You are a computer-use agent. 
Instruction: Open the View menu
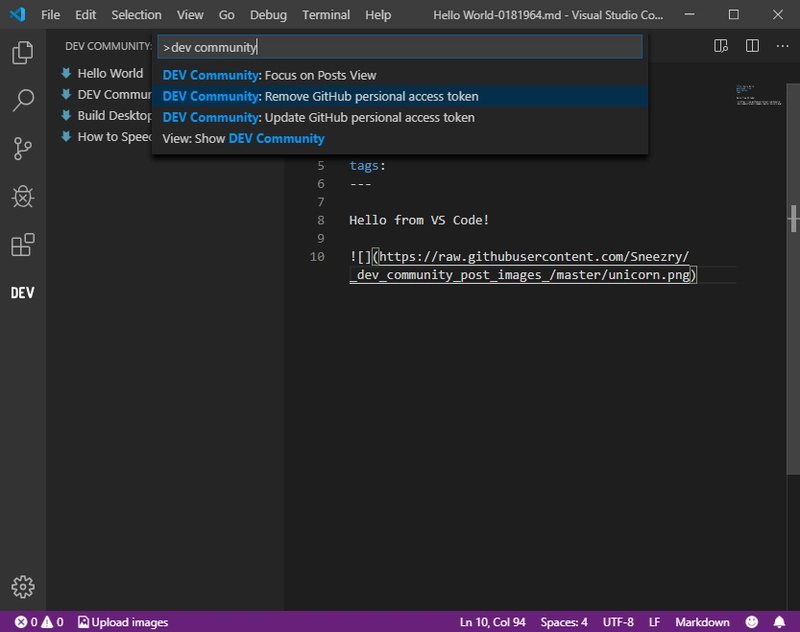click(190, 15)
